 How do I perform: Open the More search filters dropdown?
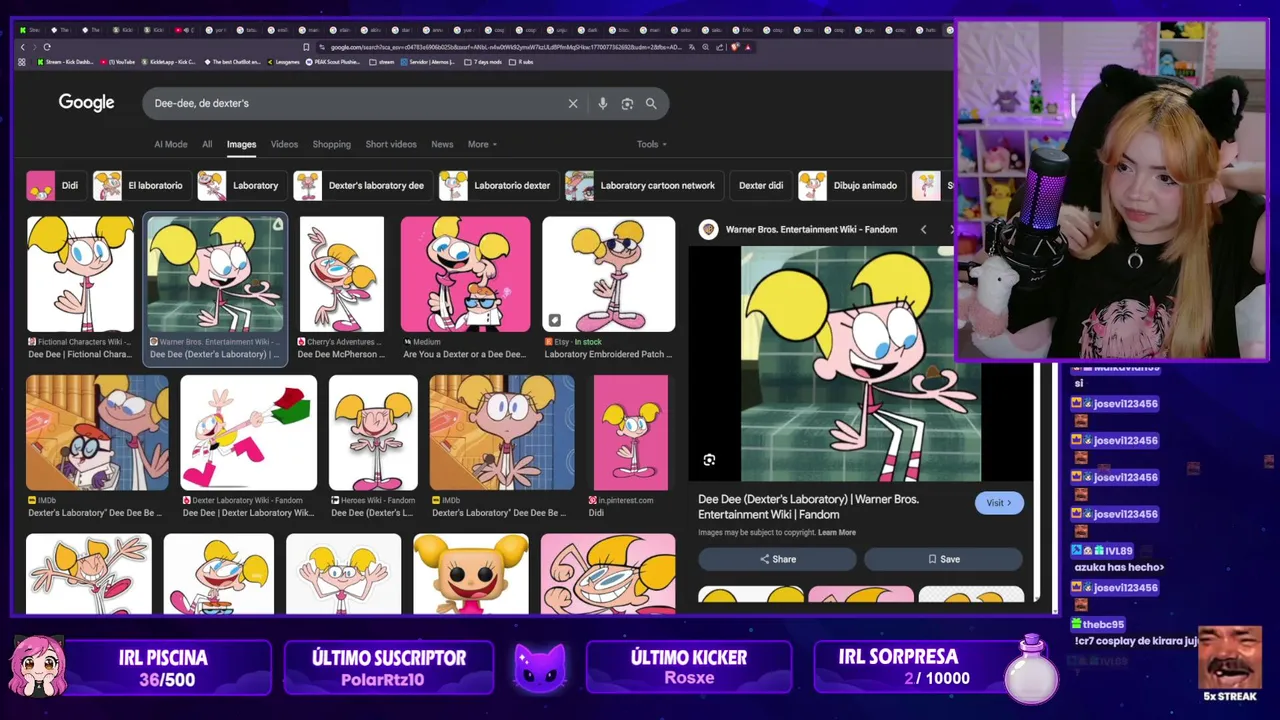(x=482, y=144)
